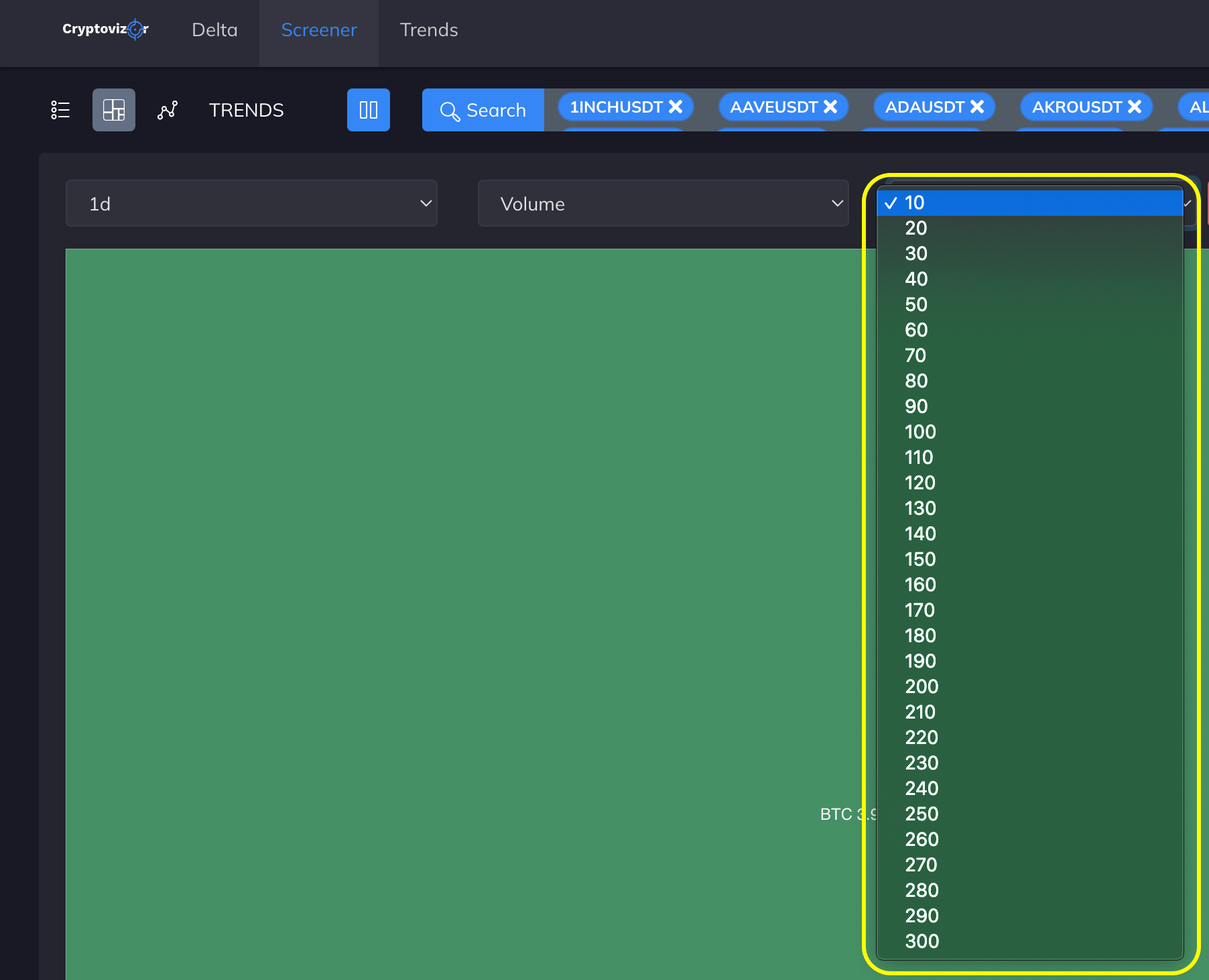Toggle the split columns layout button

tap(369, 110)
